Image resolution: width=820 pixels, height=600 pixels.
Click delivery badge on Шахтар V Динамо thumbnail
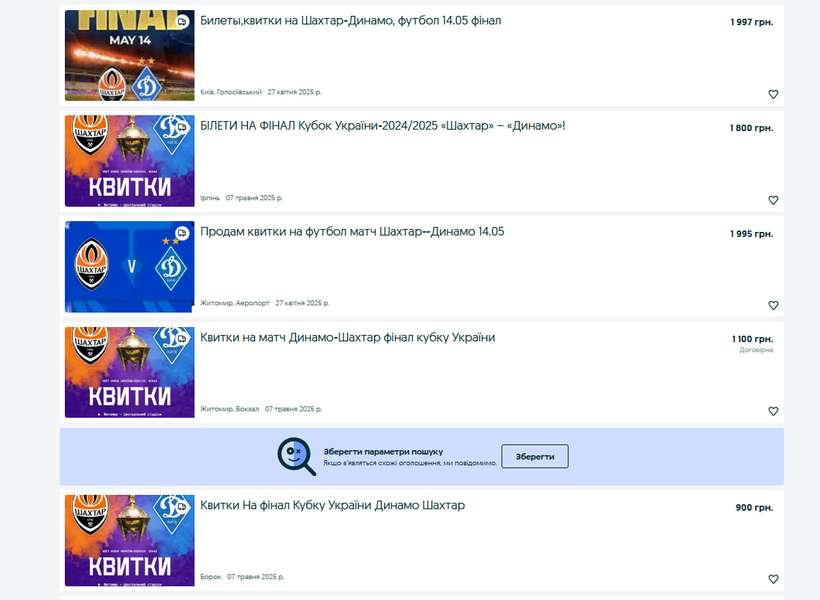point(182,233)
